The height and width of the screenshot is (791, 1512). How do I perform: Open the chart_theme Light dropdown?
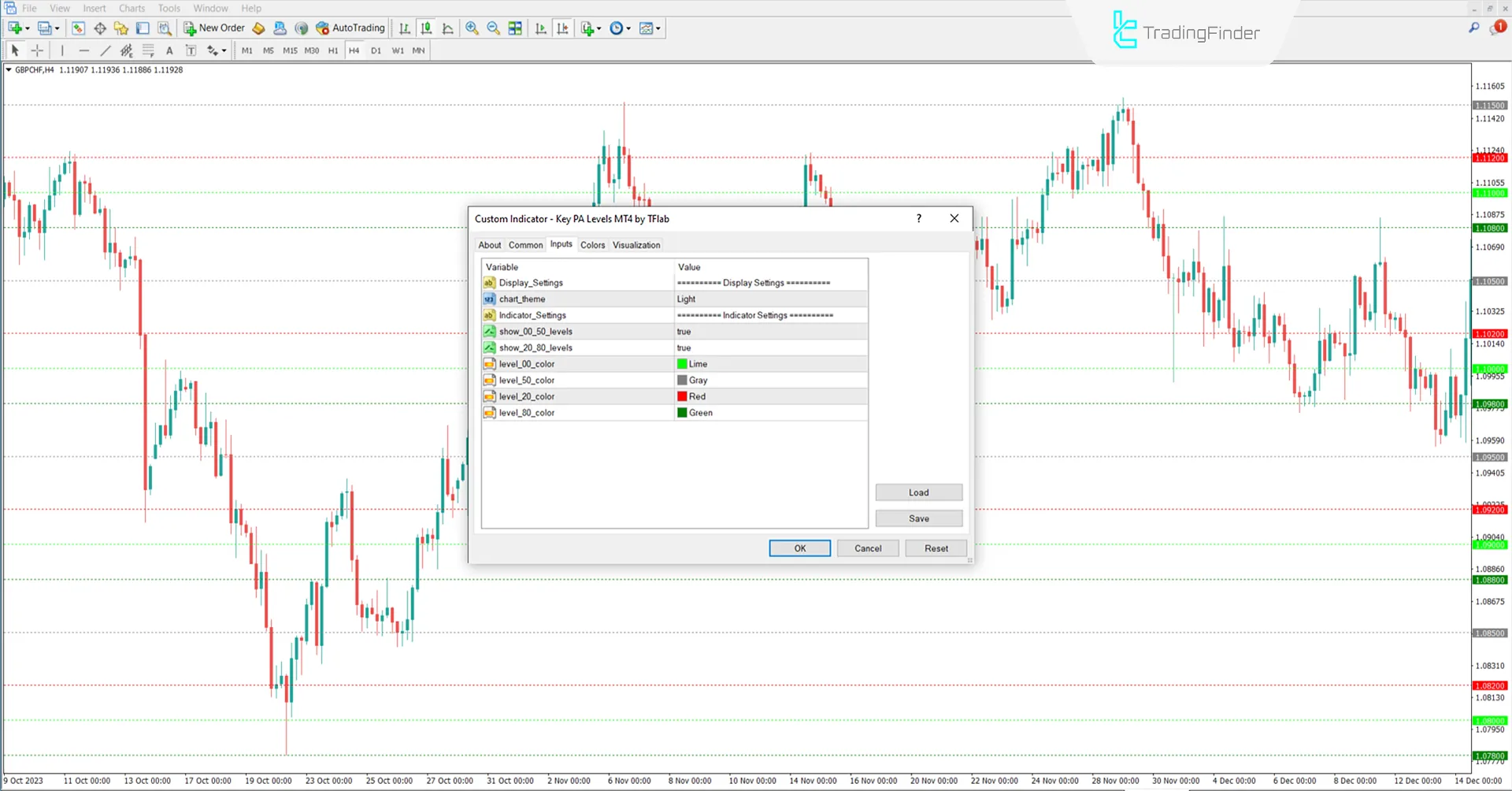770,299
